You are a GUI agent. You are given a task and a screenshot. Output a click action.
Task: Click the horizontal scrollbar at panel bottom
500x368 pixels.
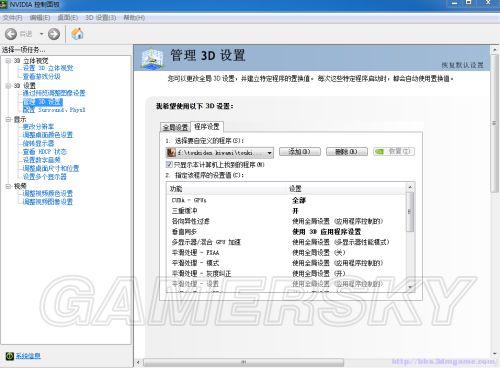tap(243, 362)
